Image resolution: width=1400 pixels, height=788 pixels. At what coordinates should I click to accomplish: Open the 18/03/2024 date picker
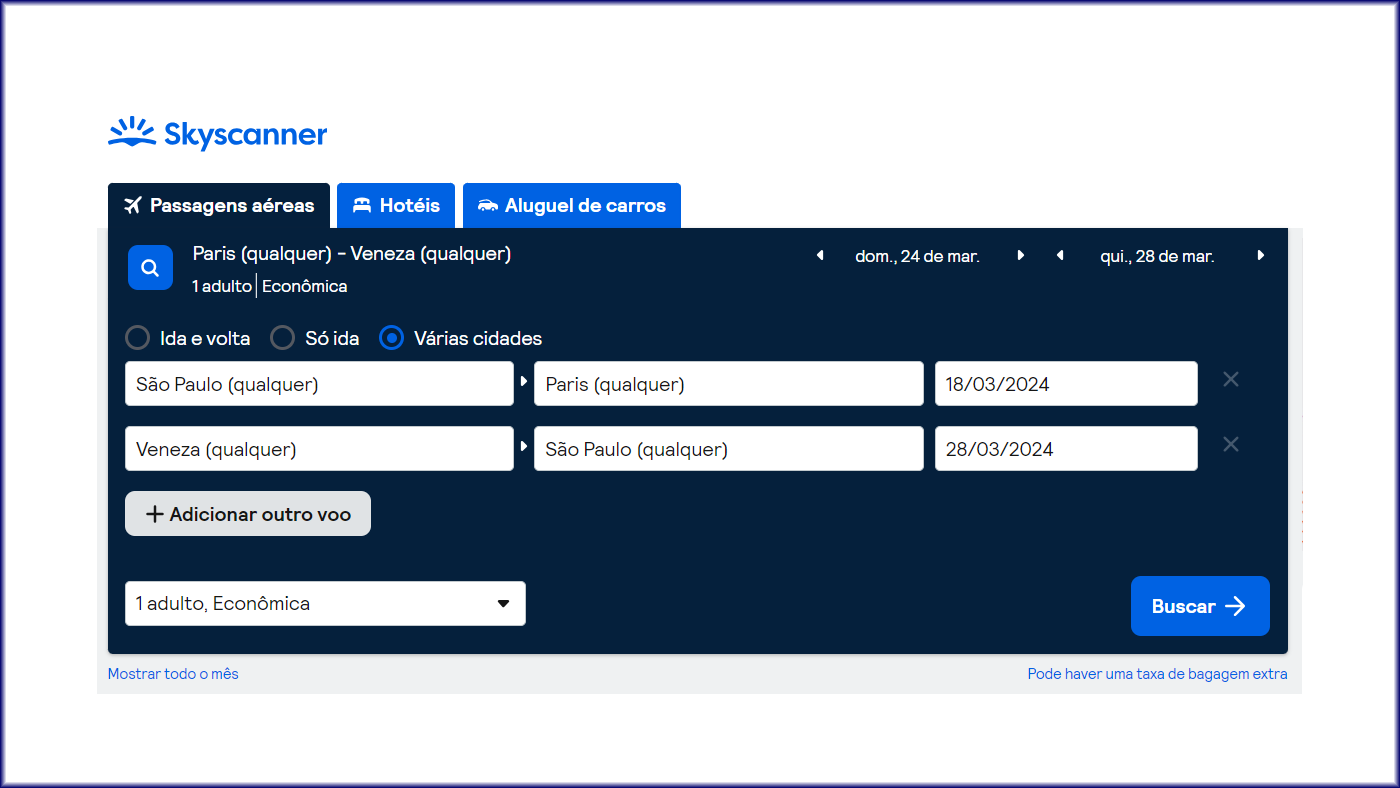click(x=1065, y=384)
